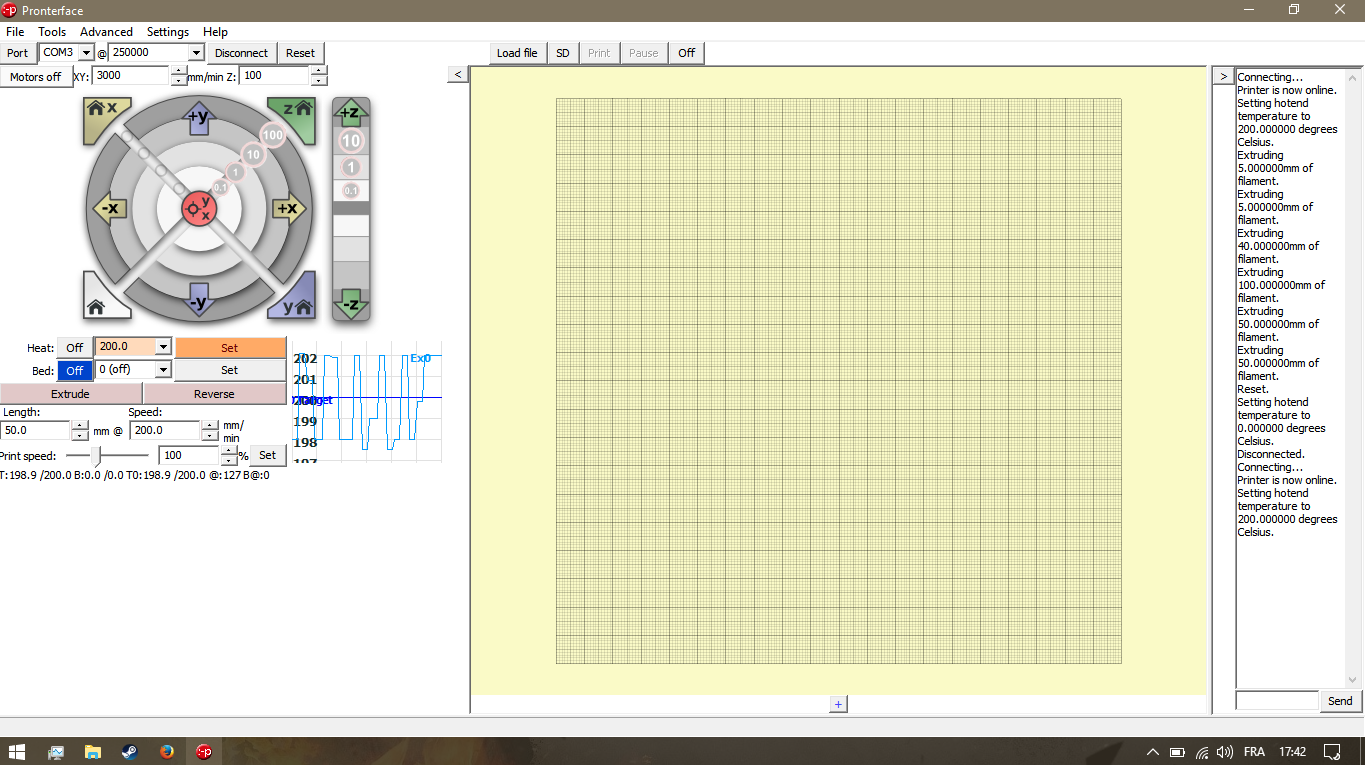This screenshot has height=765, width=1365.
Task: Open the volume control in system tray
Action: (1225, 752)
